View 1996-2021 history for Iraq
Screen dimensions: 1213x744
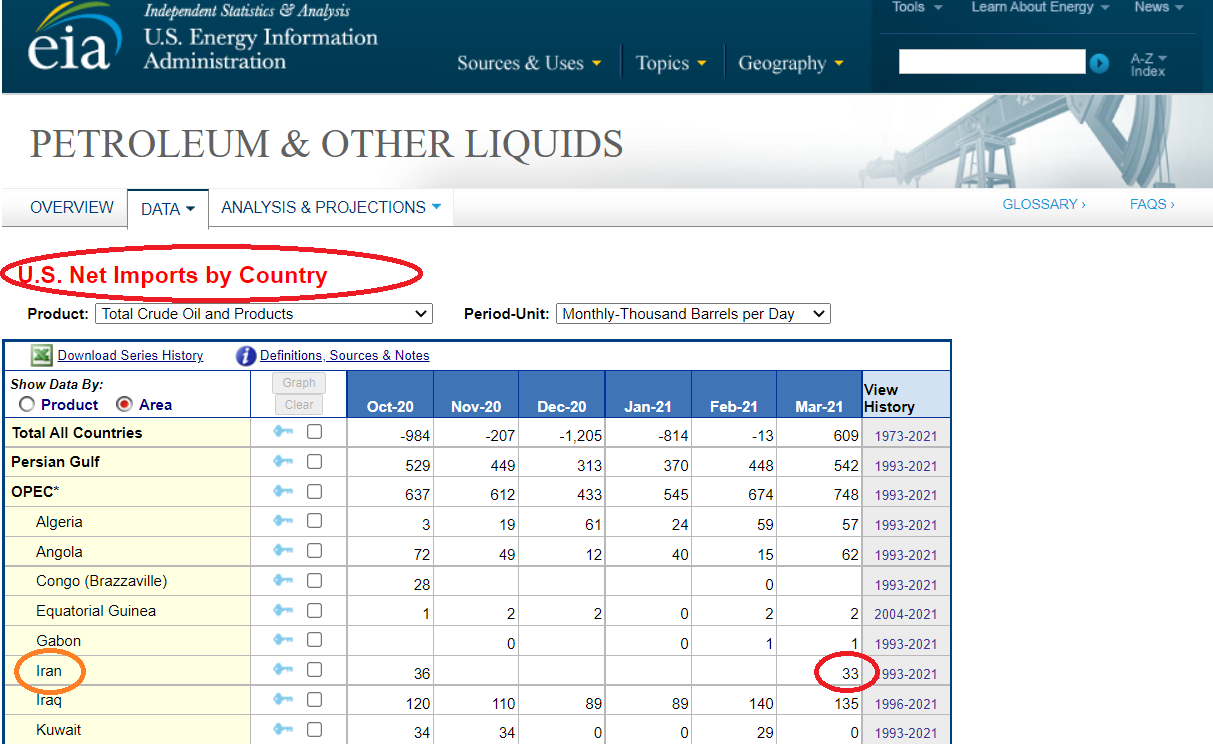(x=906, y=704)
